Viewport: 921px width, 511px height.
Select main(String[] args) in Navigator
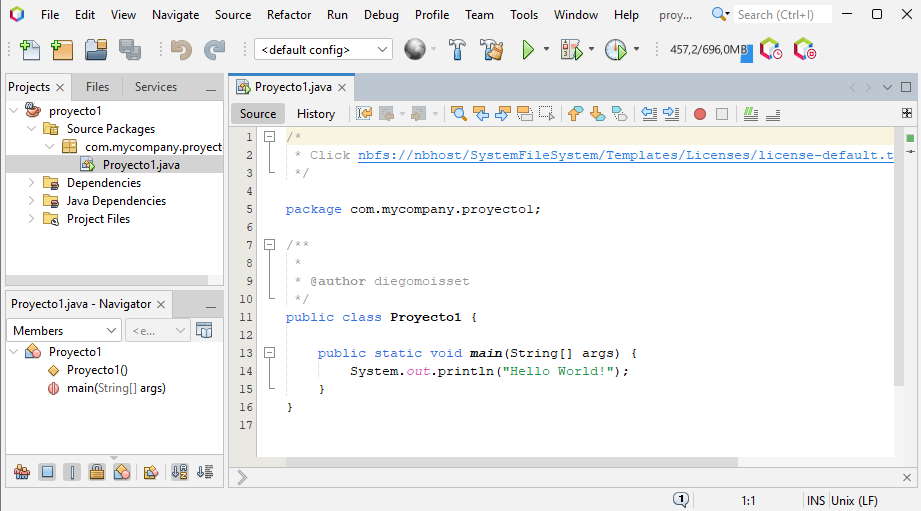[116, 388]
